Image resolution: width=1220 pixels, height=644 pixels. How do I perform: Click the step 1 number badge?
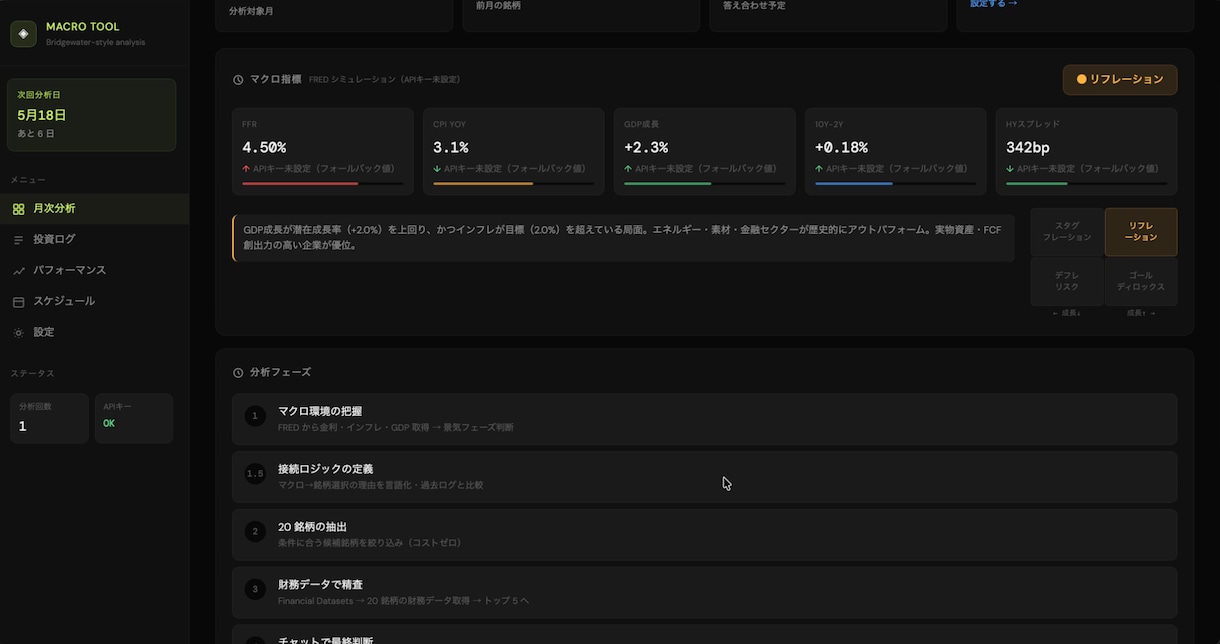[x=255, y=416]
